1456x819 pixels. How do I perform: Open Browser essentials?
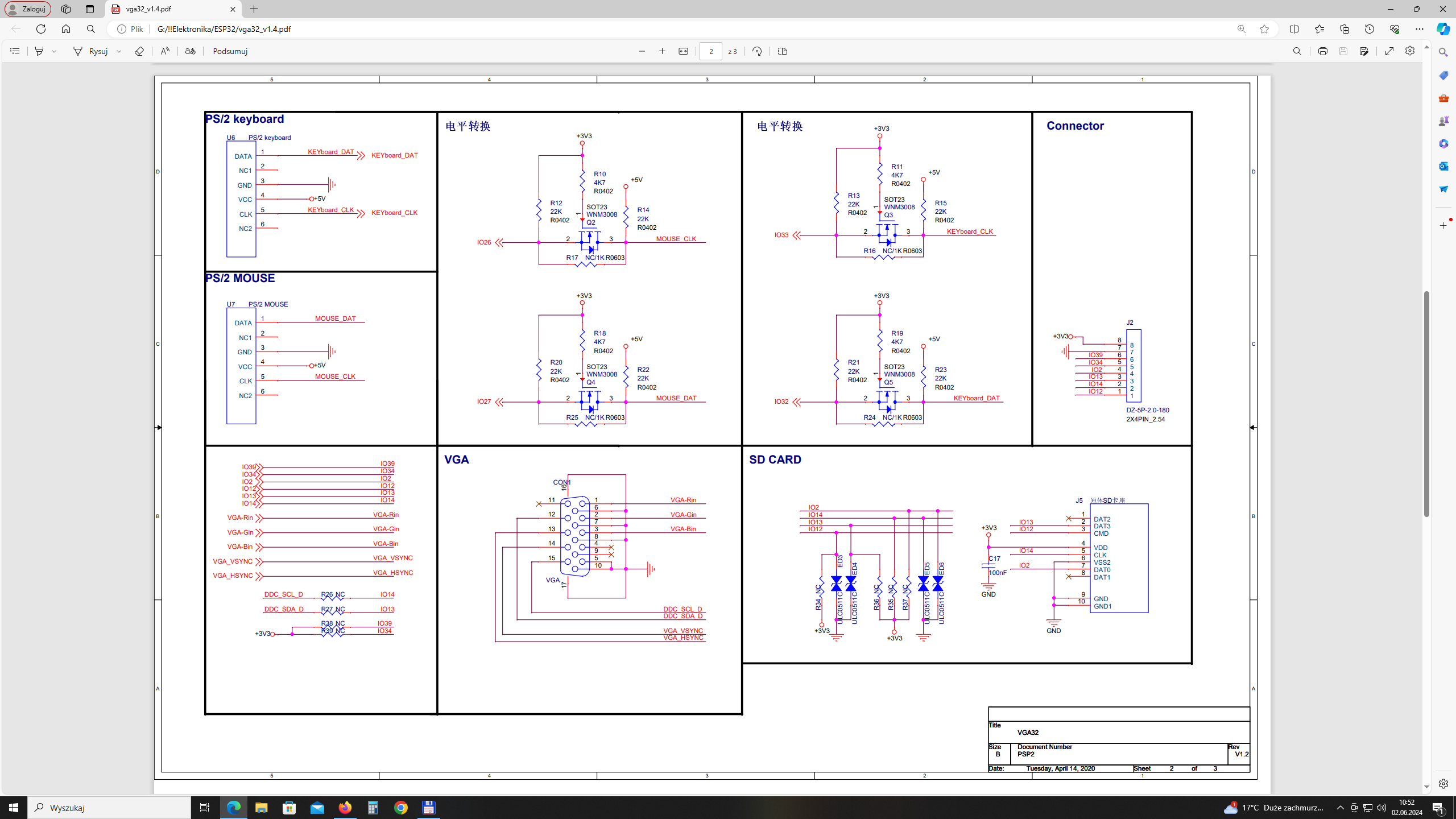(x=1395, y=29)
